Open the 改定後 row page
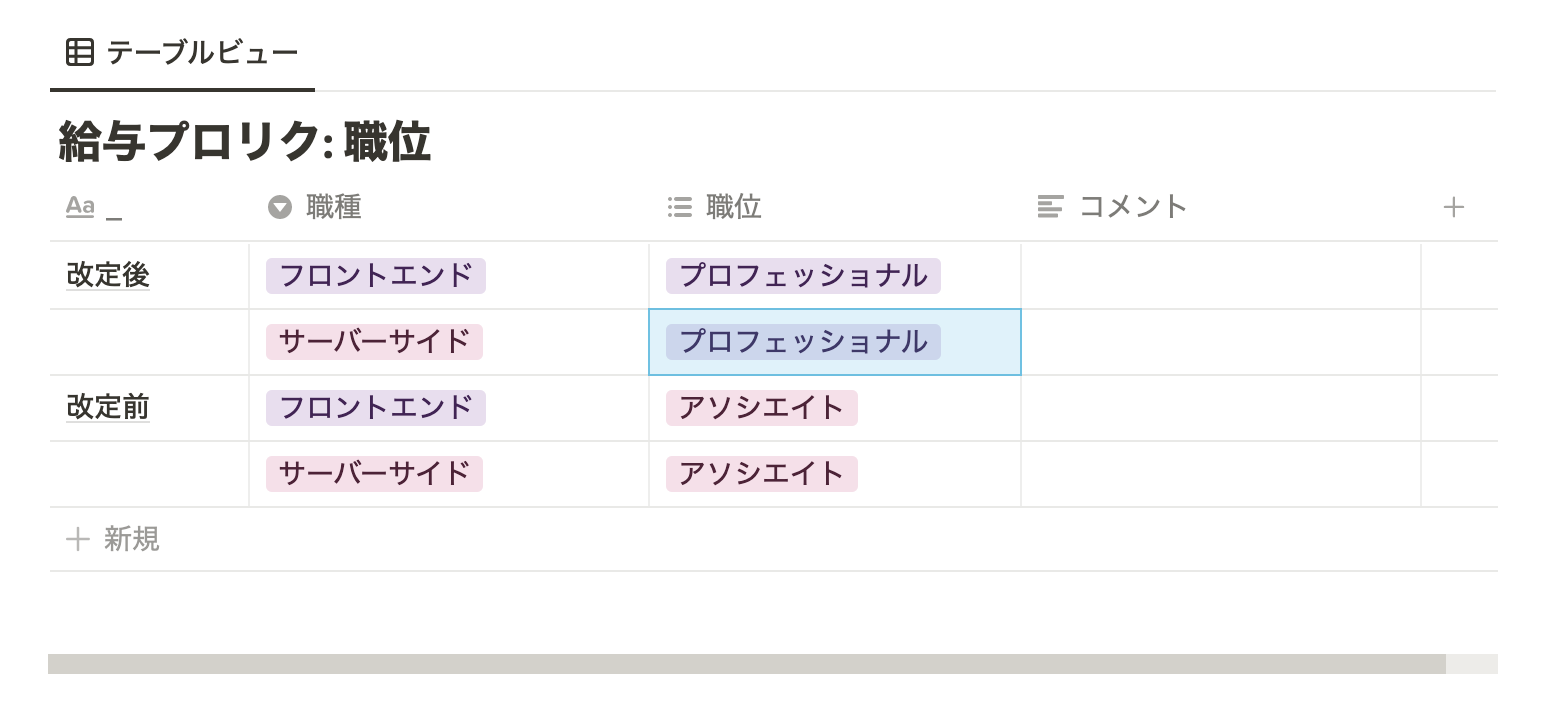 (108, 276)
